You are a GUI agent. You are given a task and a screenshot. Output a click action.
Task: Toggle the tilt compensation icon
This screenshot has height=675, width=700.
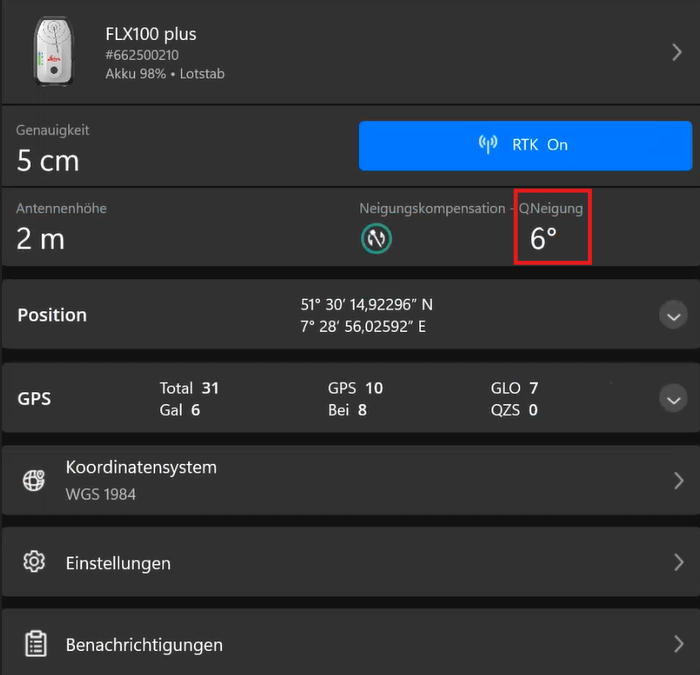coord(376,239)
